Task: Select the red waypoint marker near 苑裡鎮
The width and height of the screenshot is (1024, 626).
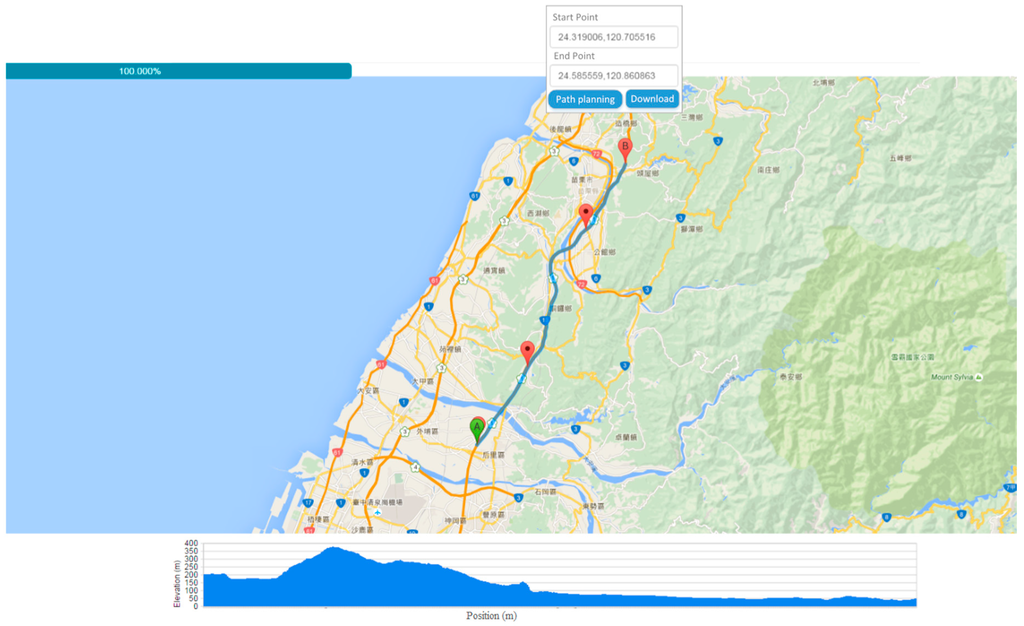Action: 527,352
